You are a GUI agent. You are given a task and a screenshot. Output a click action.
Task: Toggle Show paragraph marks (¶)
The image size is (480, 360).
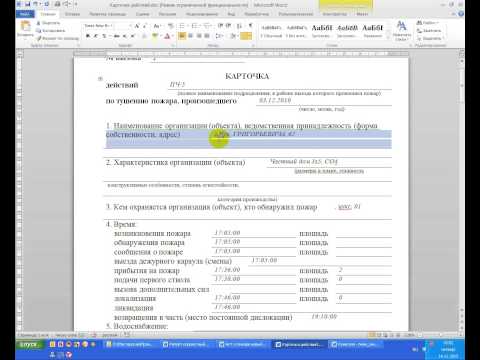pos(250,26)
